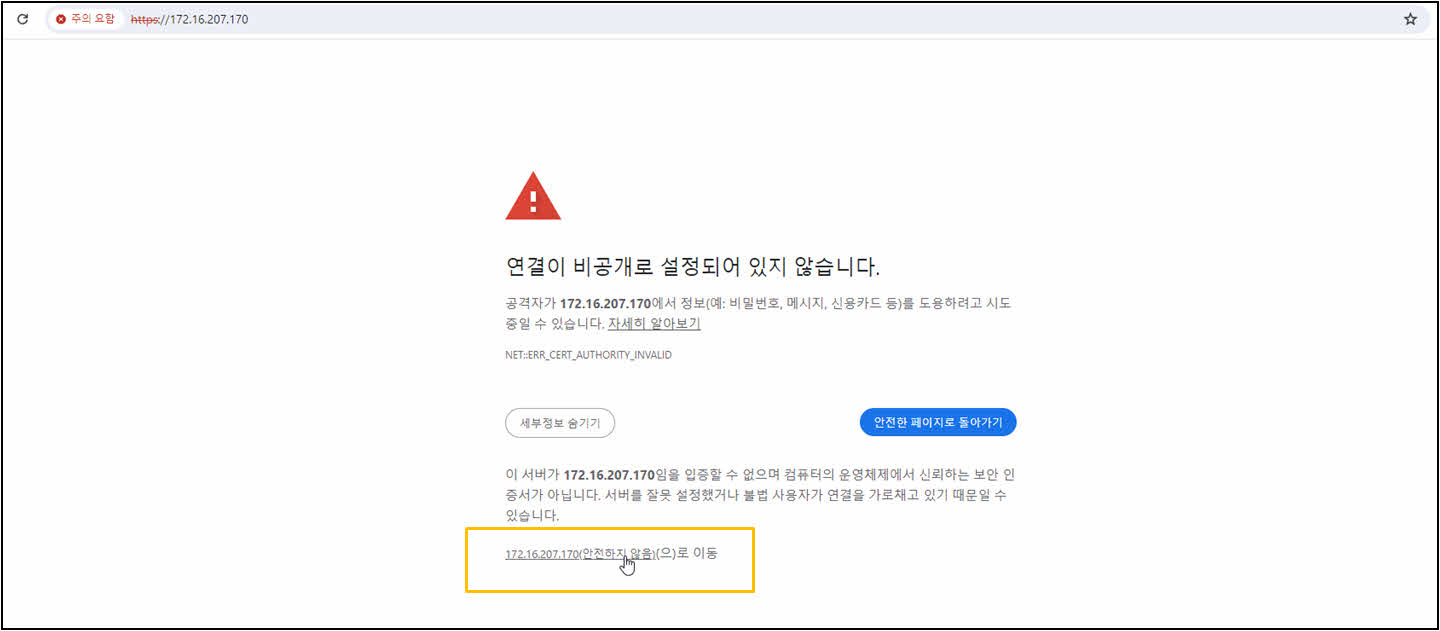1440x631 pixels.
Task: Collapse details with '세부정보 숨기기' button
Action: [x=560, y=423]
